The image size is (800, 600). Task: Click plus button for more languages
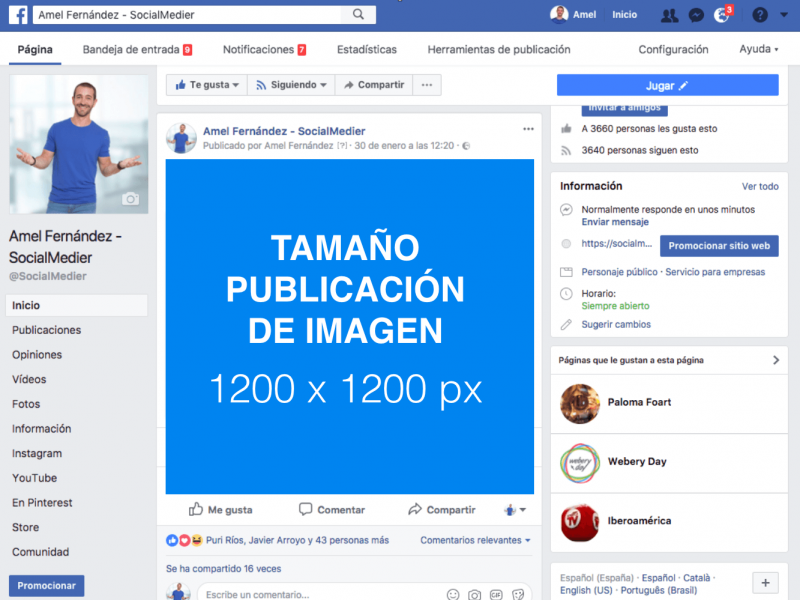pos(765,583)
